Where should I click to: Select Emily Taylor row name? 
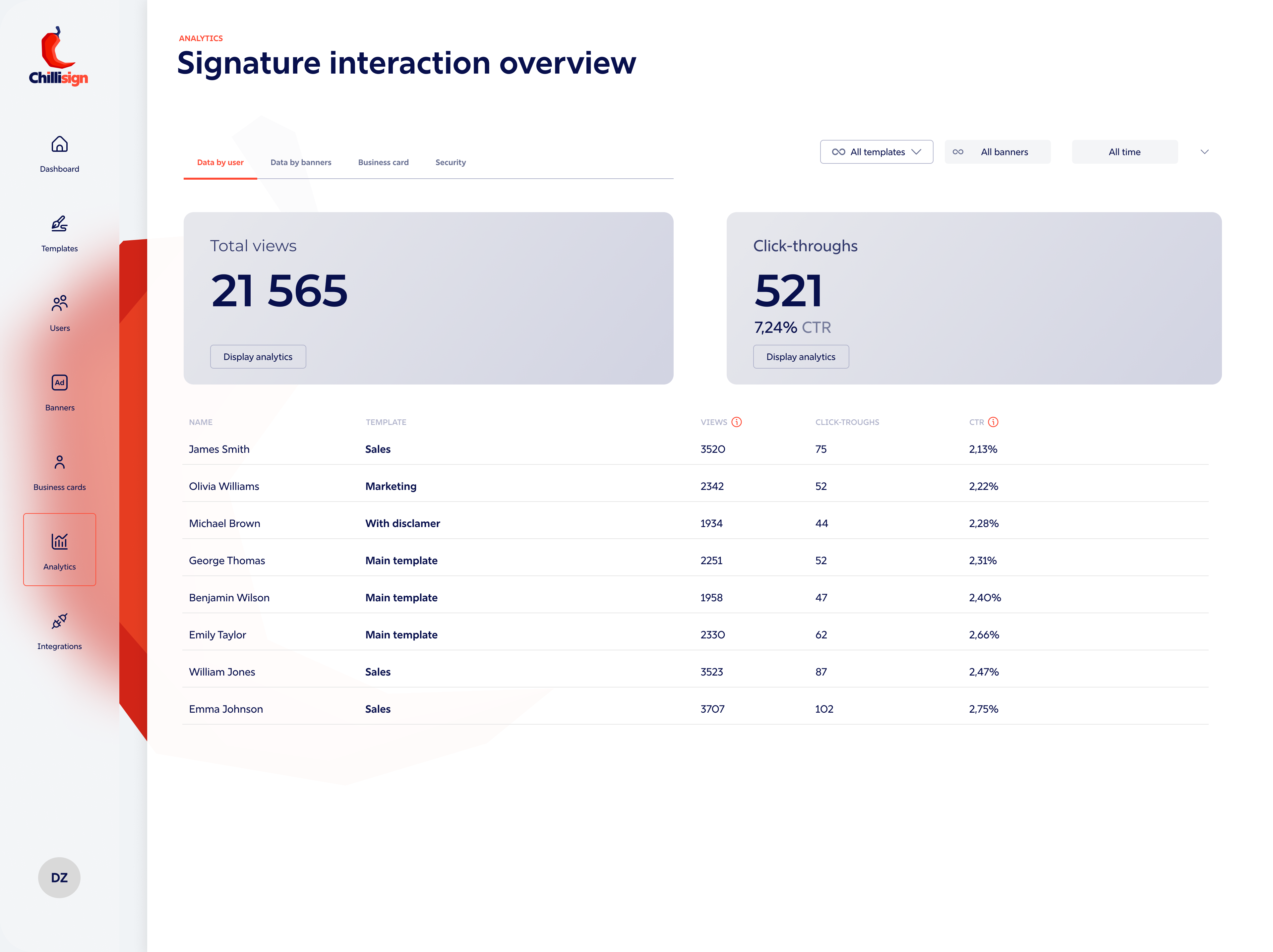click(x=217, y=635)
